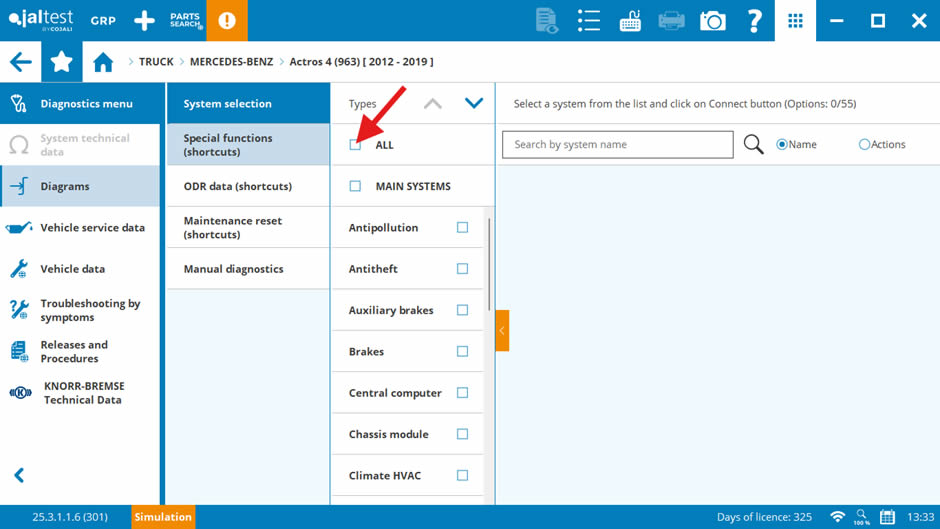Select ODR data (shortcuts)
This screenshot has width=940, height=529.
click(248, 186)
